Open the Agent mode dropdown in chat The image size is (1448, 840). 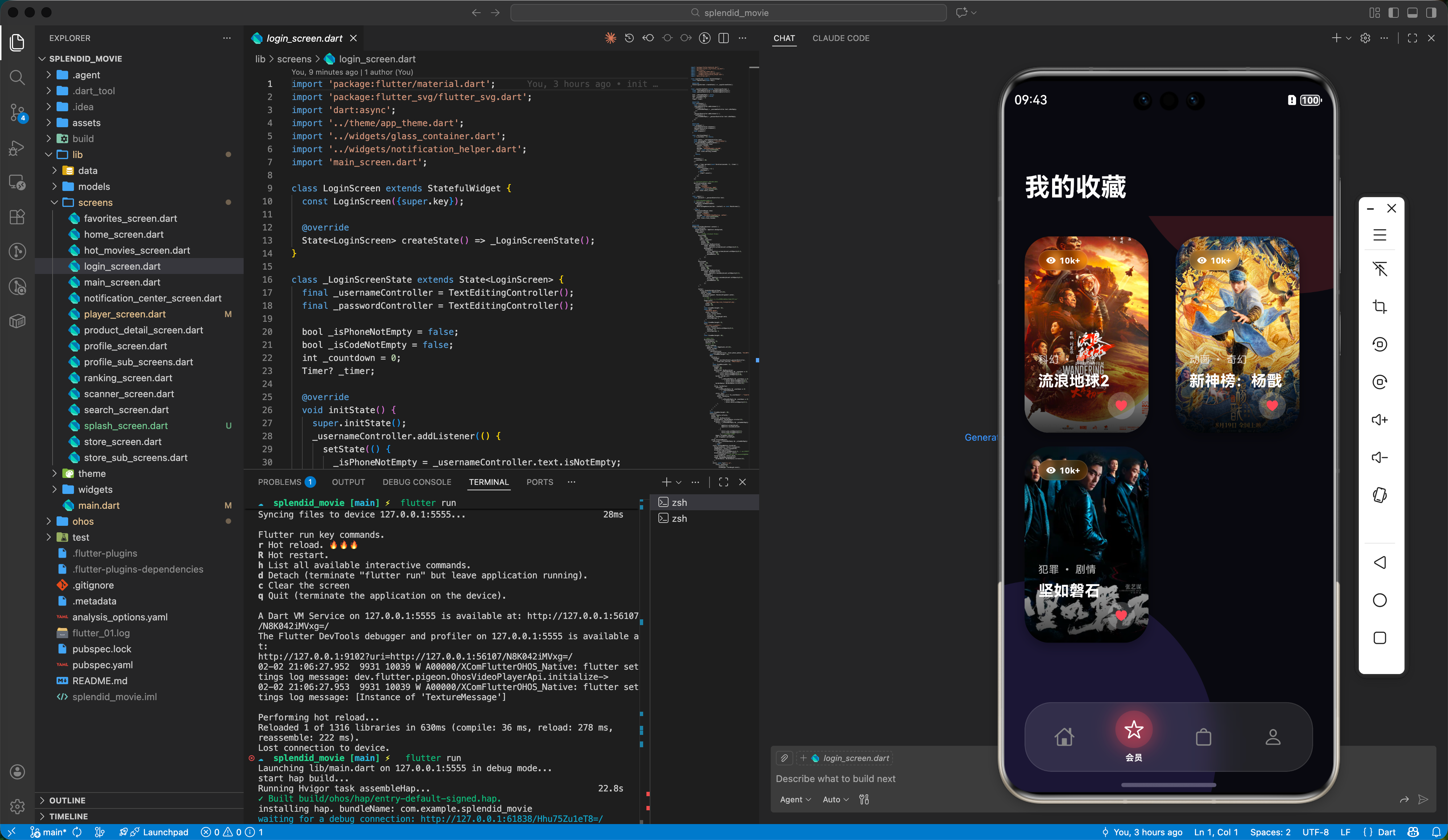pos(795,799)
